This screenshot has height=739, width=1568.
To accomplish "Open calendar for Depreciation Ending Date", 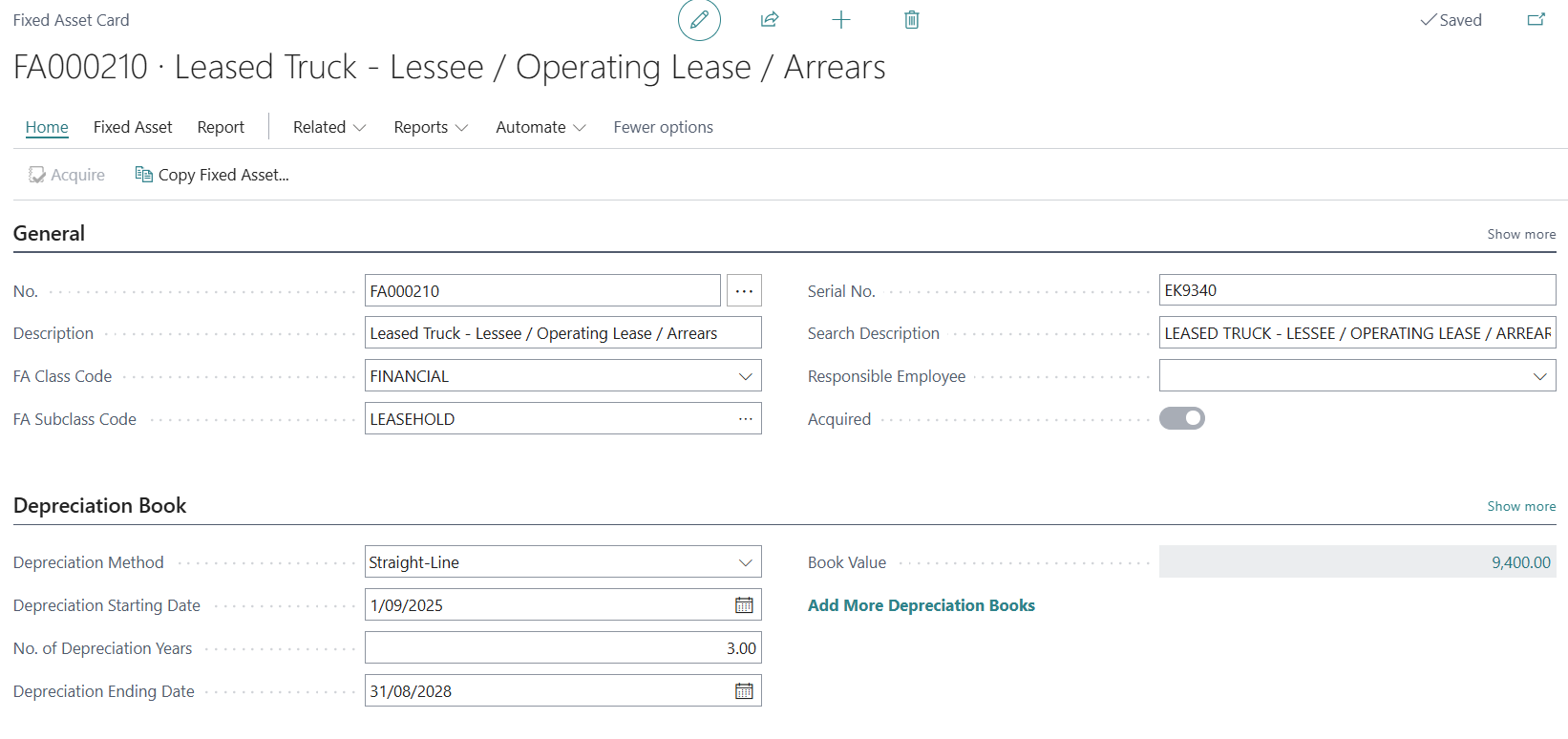I will [744, 691].
